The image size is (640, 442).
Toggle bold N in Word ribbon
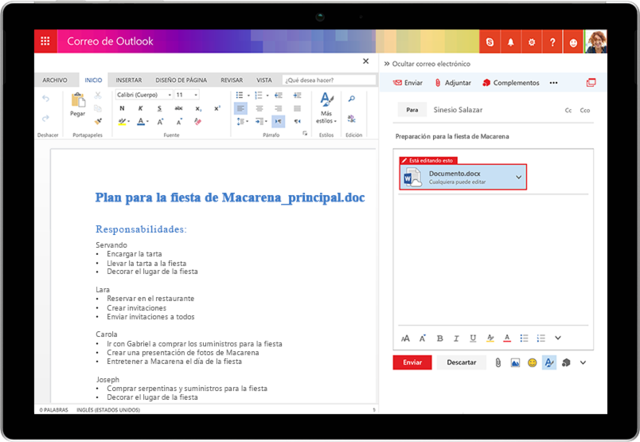pyautogui.click(x=122, y=109)
